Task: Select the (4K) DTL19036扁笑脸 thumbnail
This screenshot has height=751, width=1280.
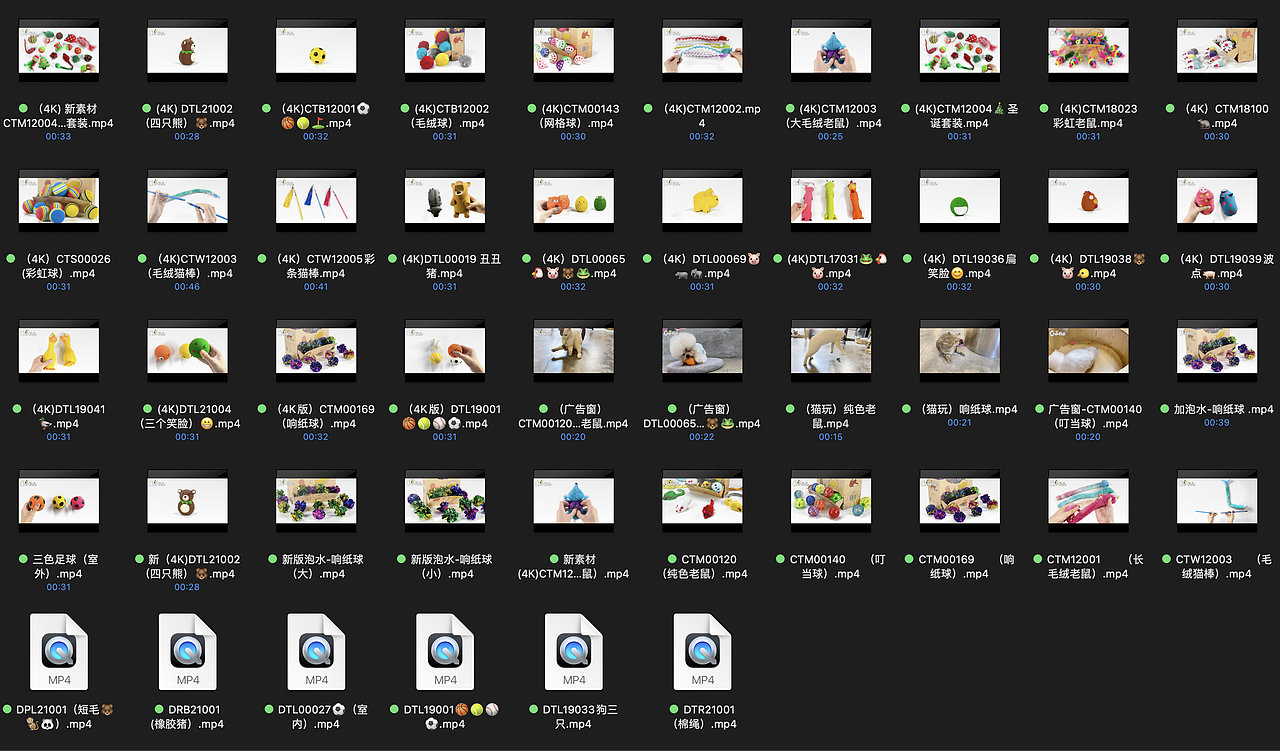Action: [959, 199]
